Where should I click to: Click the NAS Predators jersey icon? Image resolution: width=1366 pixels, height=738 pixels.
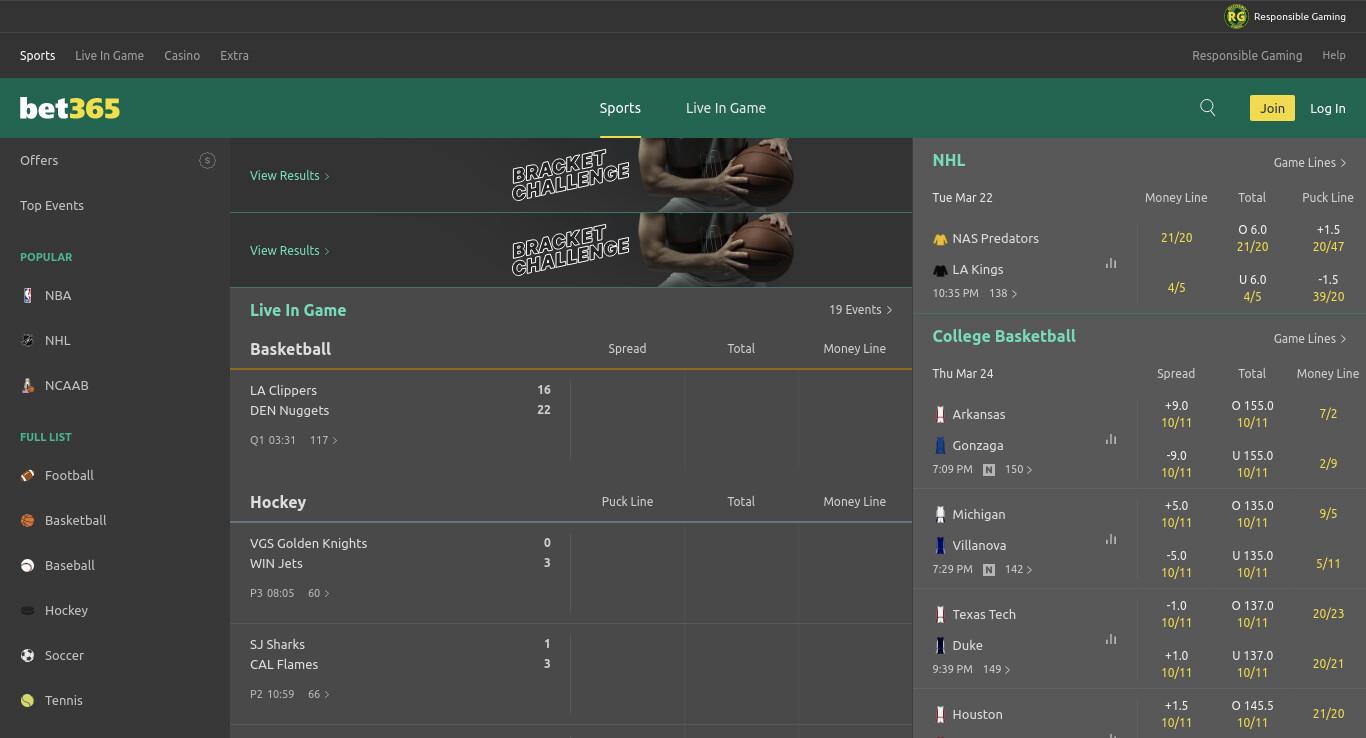pos(940,239)
